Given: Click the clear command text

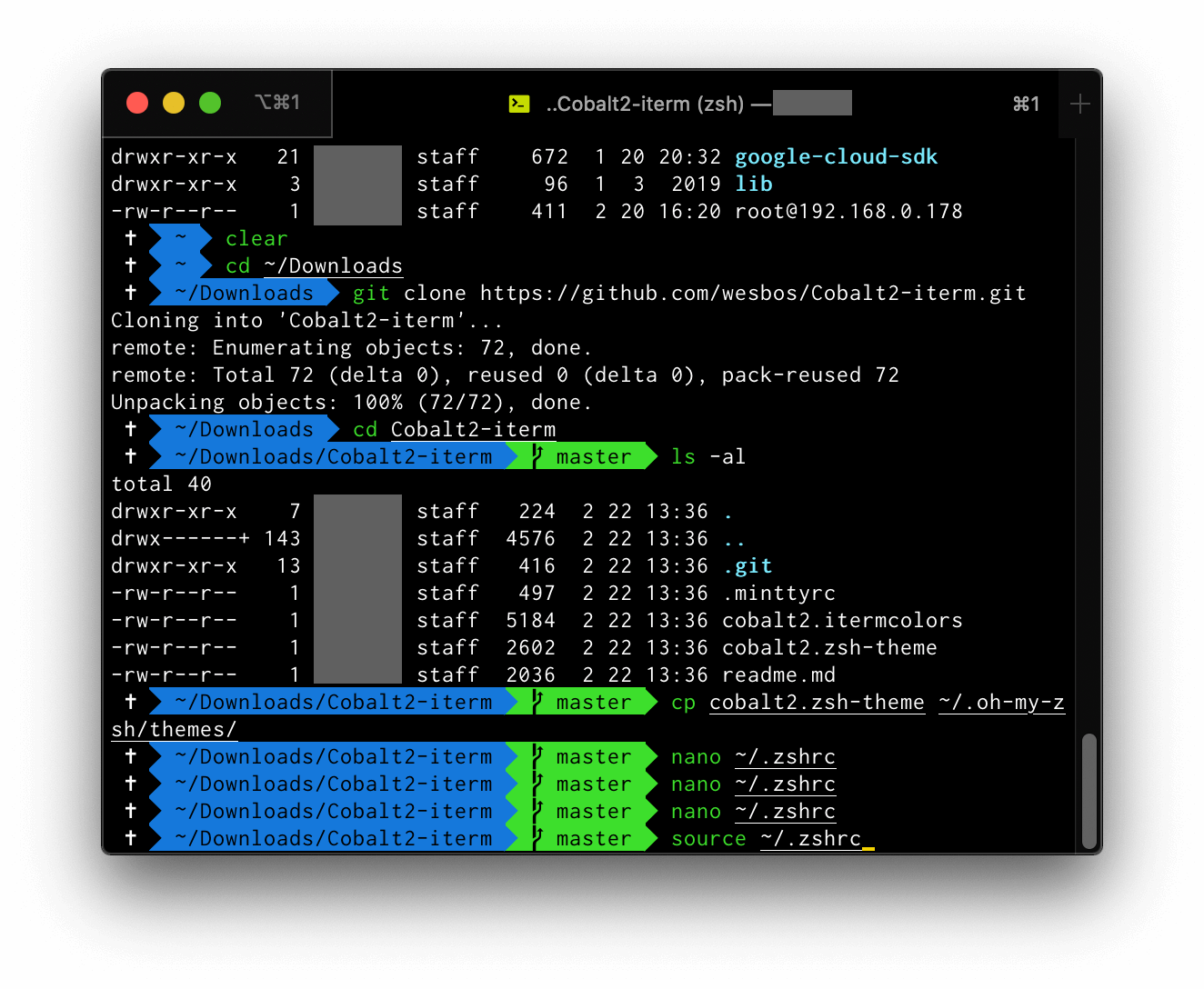Looking at the screenshot, I should (256, 239).
